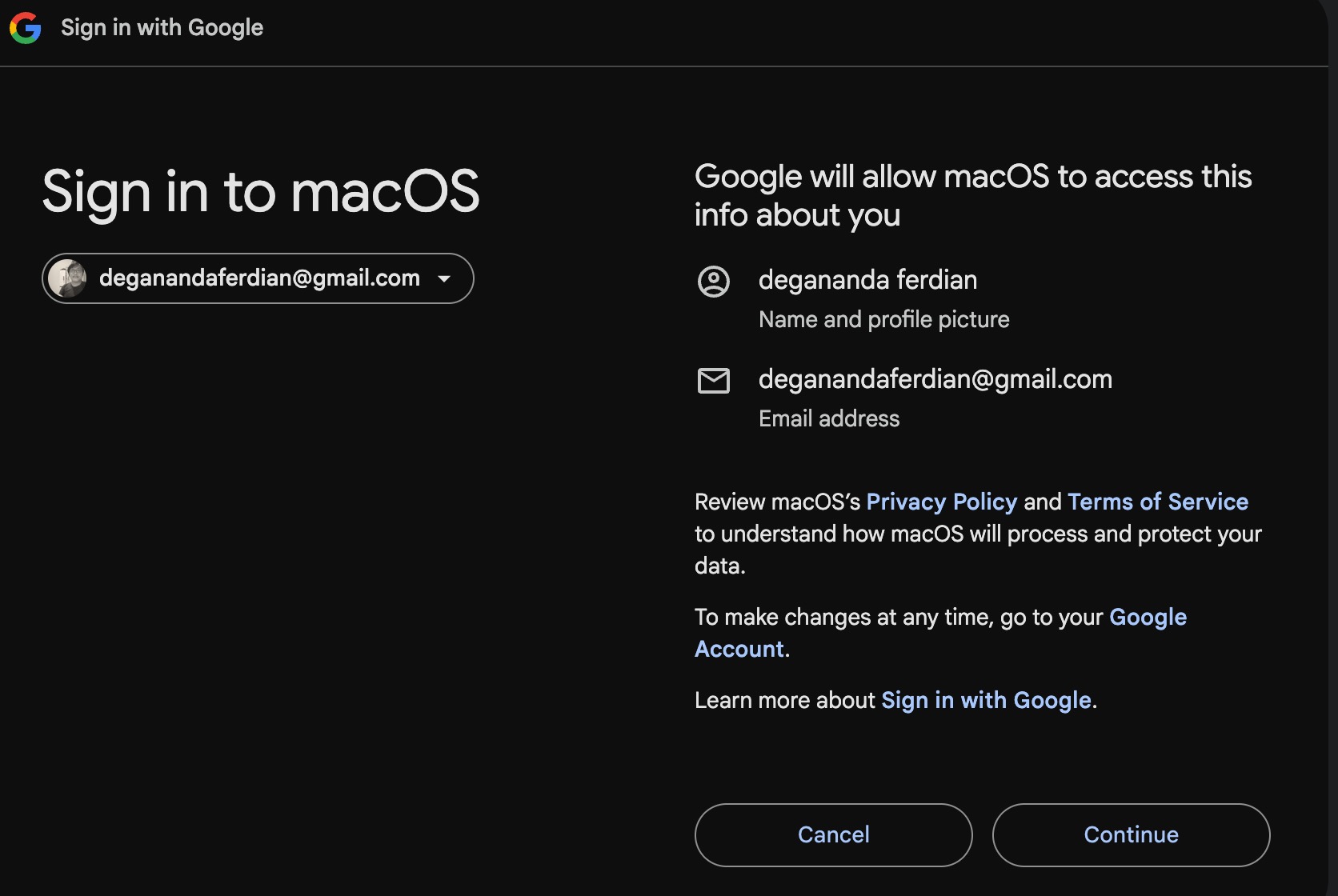
Task: Open the Terms of Service link
Action: click(x=1157, y=502)
